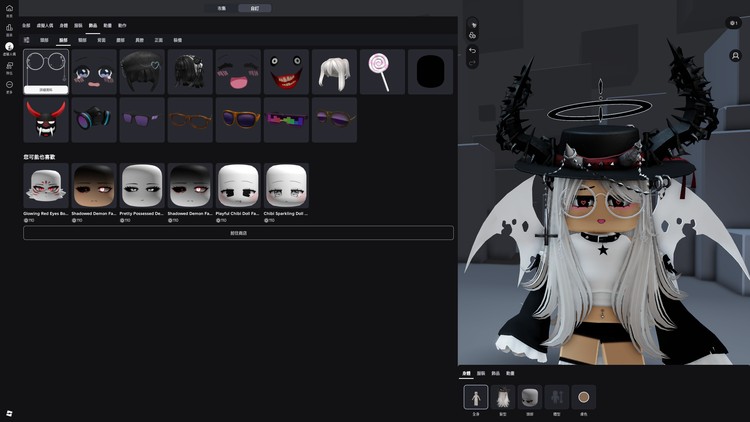The image size is (750, 422).
Task: Click the 前往商店 button
Action: pos(238,232)
